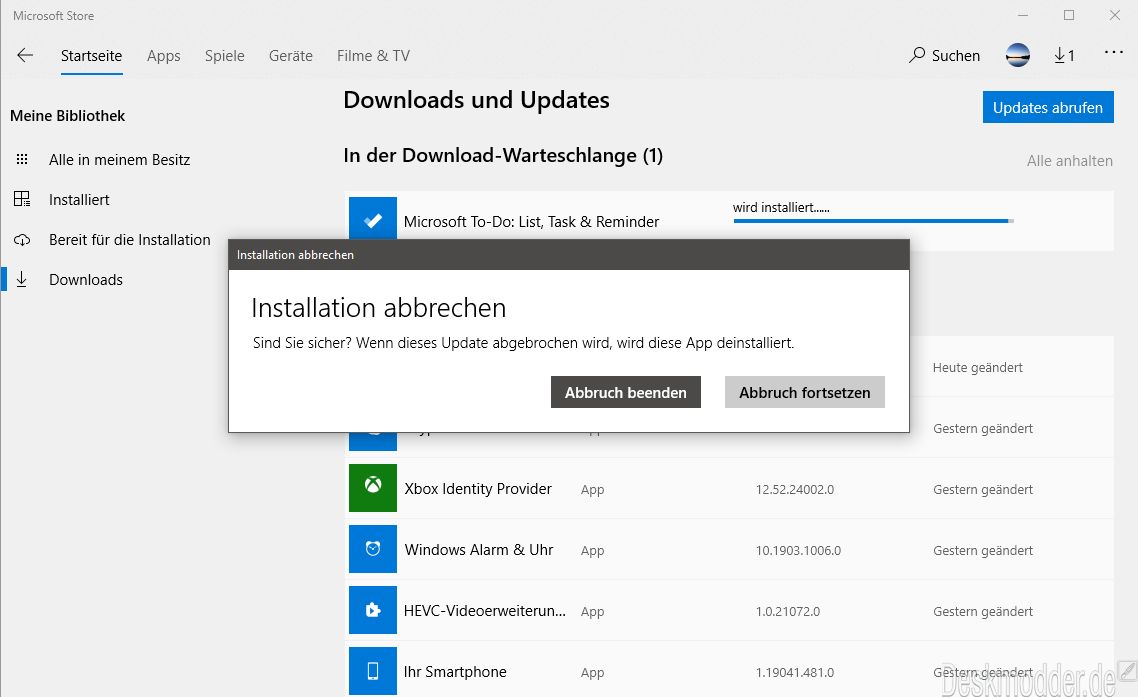Click the Meine Bibliothek heading
This screenshot has height=697, width=1138.
(x=67, y=116)
